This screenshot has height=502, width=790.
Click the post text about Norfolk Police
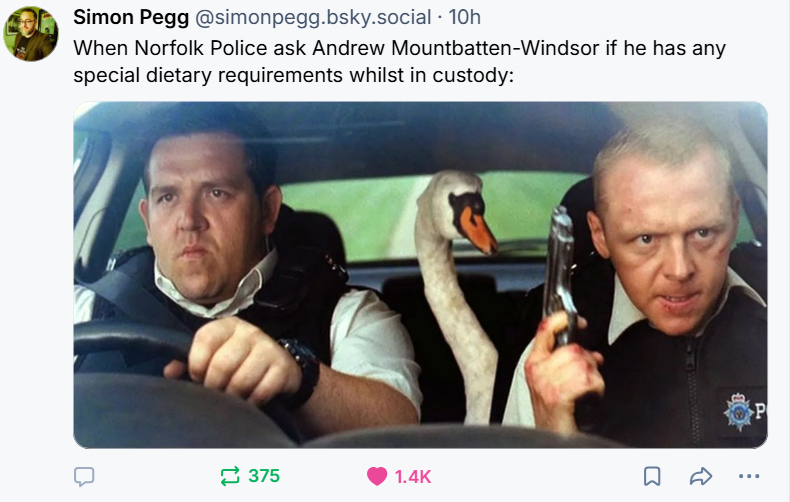coord(400,61)
